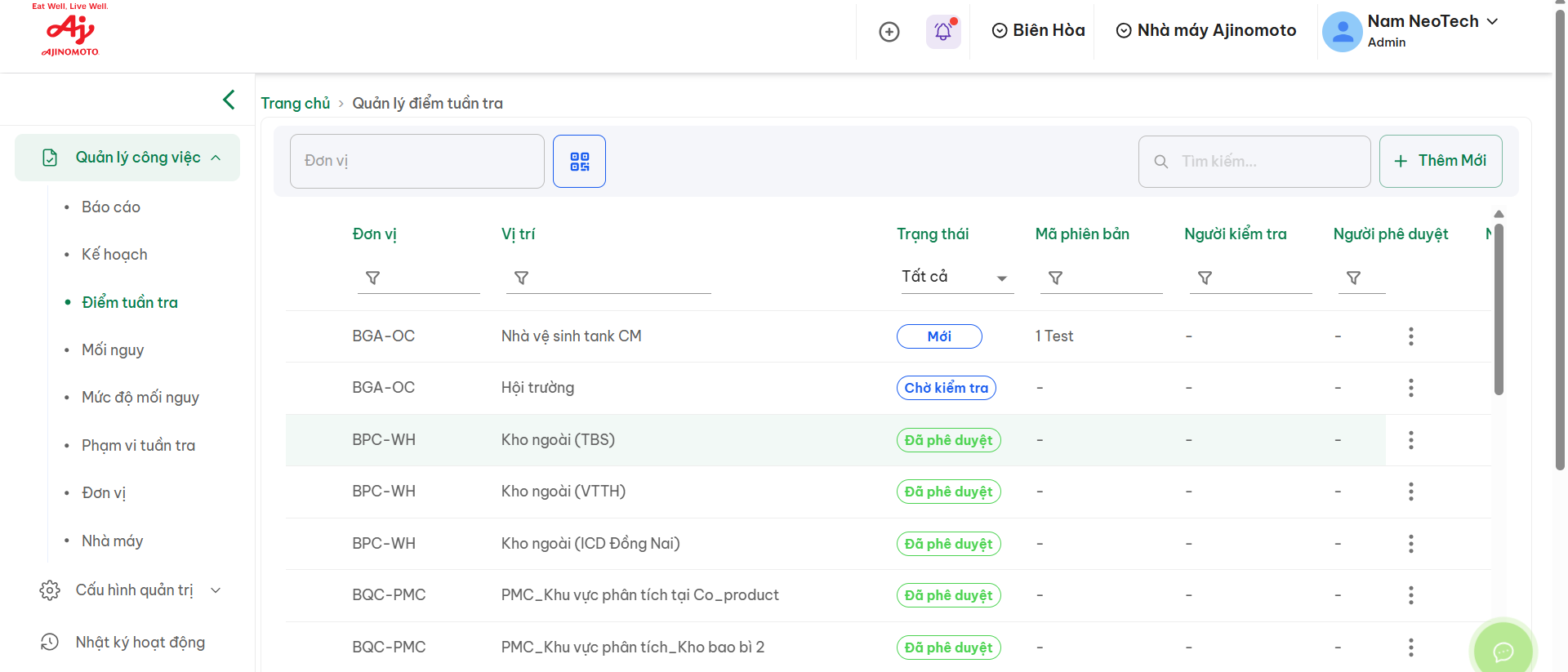The image size is (1568, 672).
Task: Open the chat support bubble
Action: coord(1503,650)
